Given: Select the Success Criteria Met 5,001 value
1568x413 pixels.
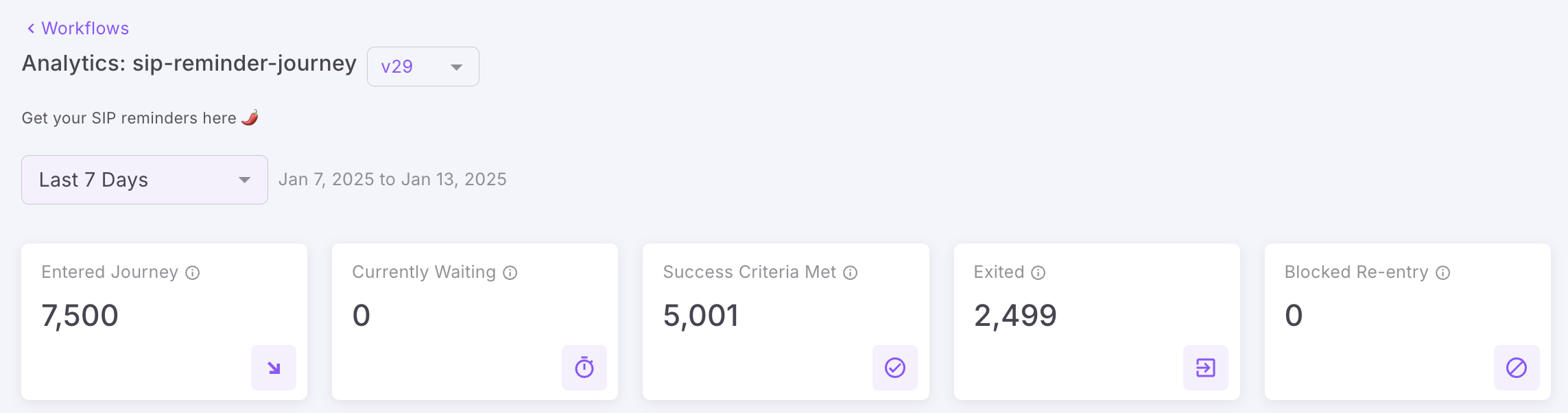Looking at the screenshot, I should [x=701, y=316].
